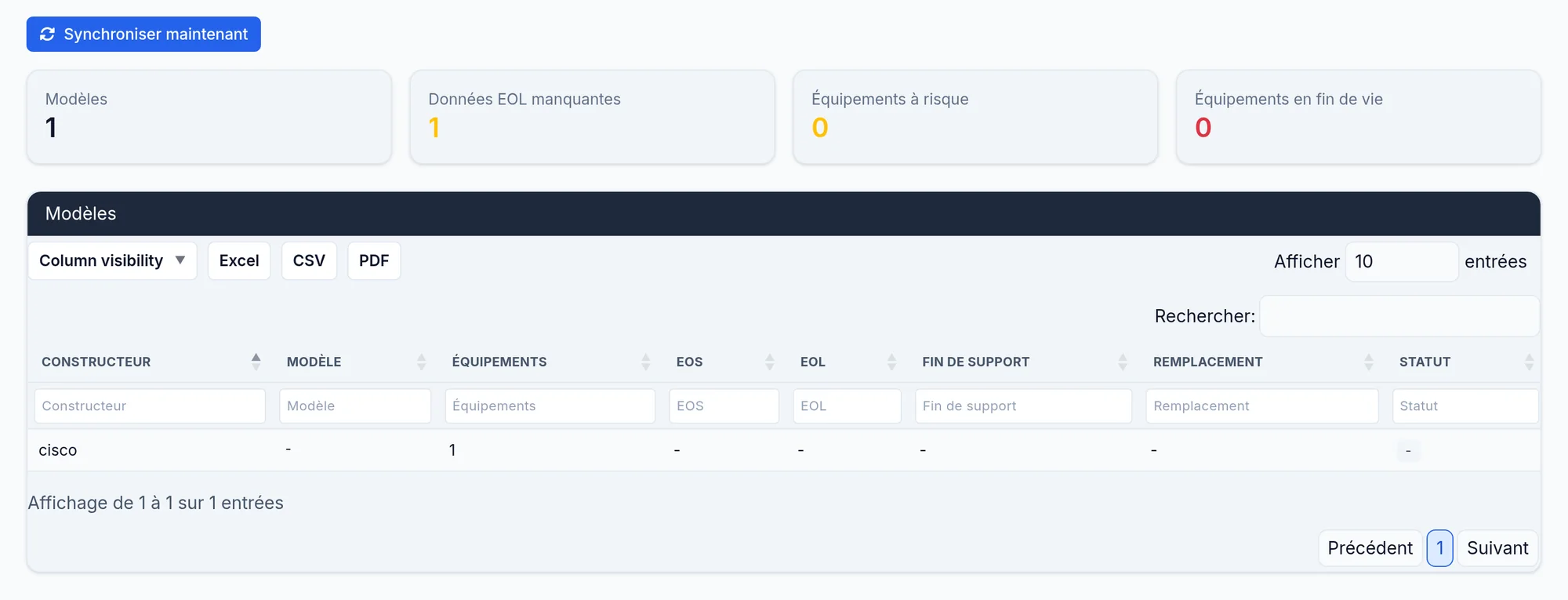Viewport: 1568px width, 600px height.
Task: Click the Remplacement filter field
Action: [x=1262, y=406]
